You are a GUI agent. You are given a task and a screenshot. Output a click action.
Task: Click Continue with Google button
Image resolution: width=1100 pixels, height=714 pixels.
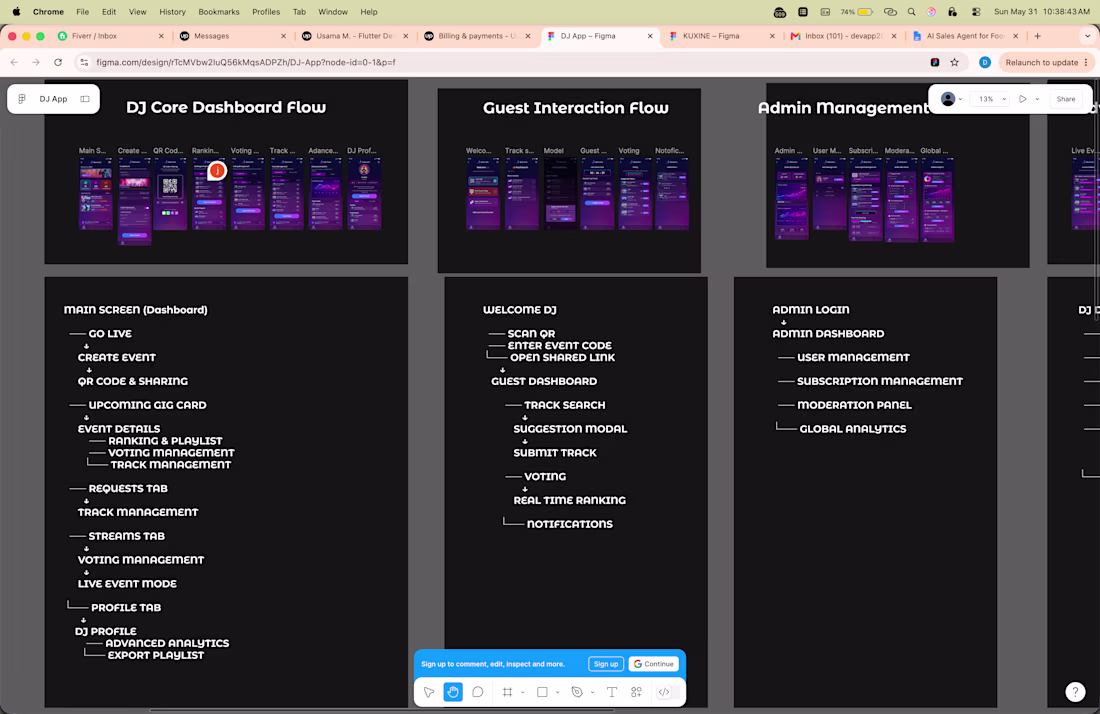pyautogui.click(x=654, y=664)
